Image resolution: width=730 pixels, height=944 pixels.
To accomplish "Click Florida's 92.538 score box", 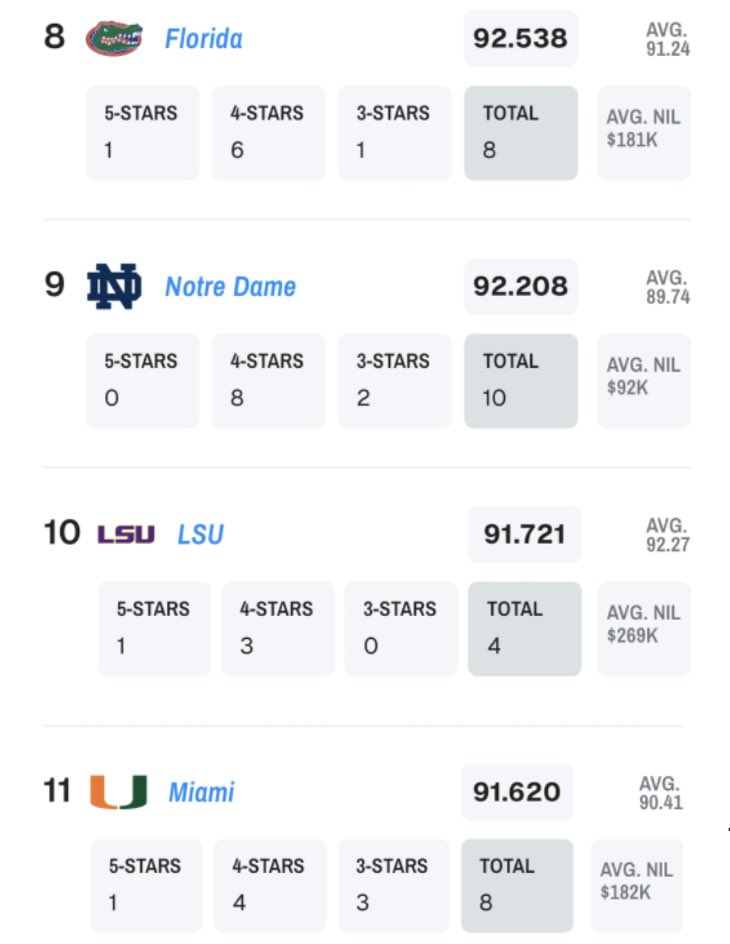I will tap(520, 39).
